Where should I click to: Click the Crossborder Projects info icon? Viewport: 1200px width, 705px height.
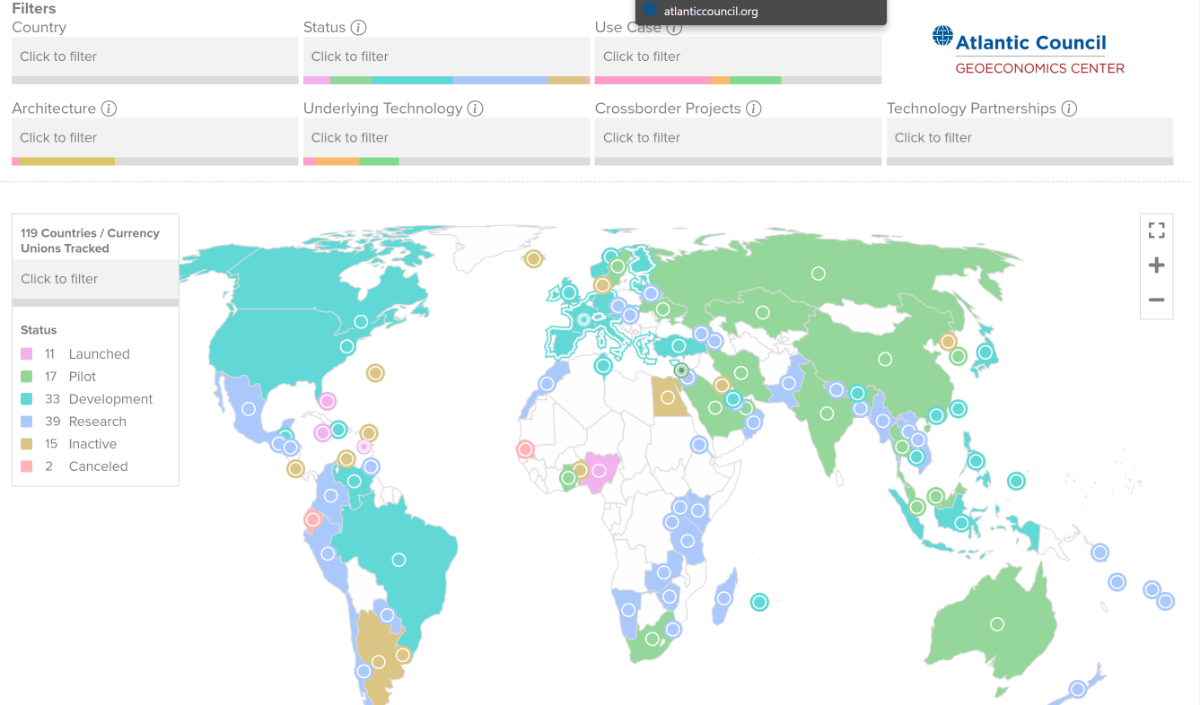[754, 109]
